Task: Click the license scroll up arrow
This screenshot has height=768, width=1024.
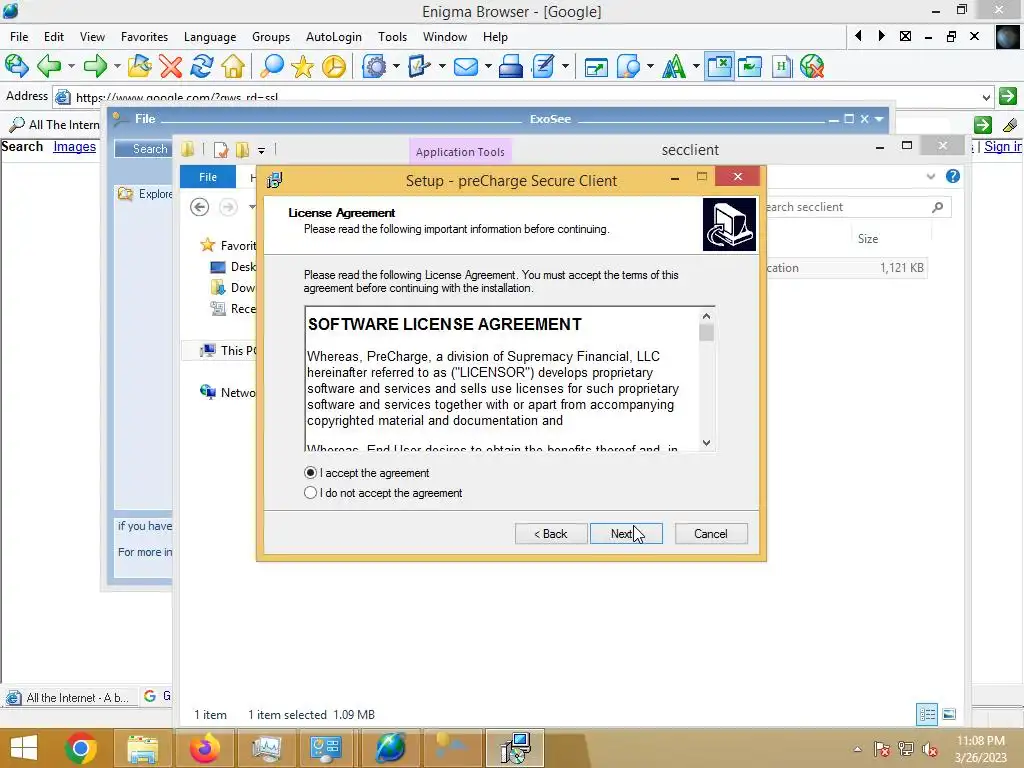Action: pyautogui.click(x=706, y=316)
